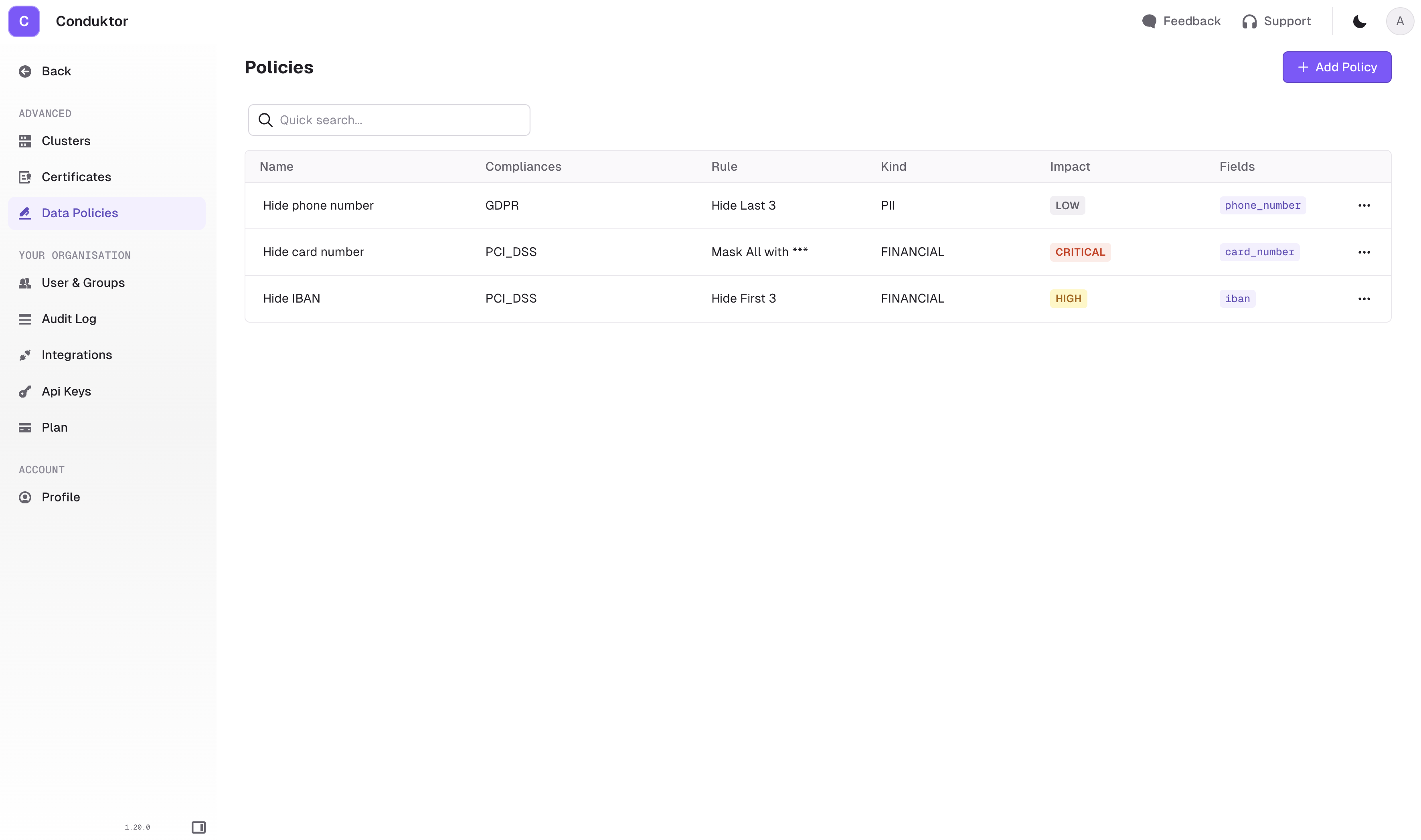
Task: Click the Plan menu item
Action: pos(54,427)
